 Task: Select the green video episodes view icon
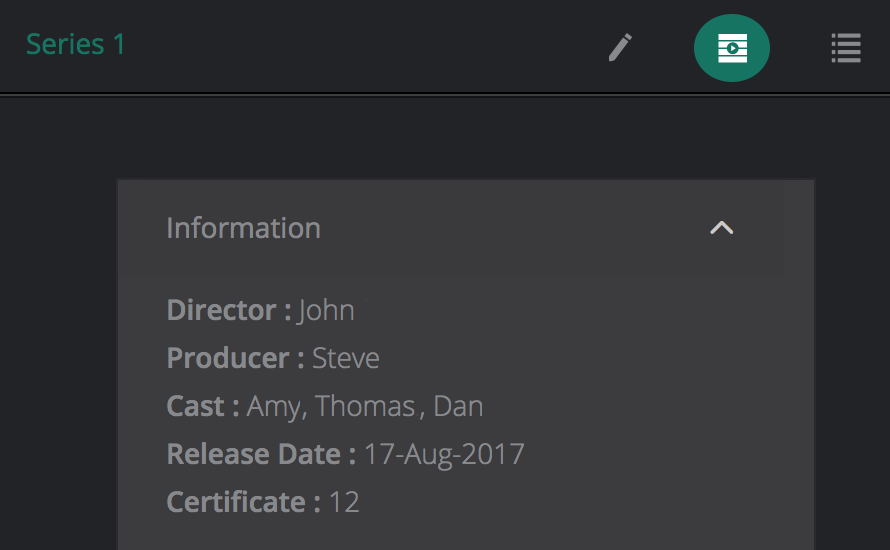pos(732,48)
